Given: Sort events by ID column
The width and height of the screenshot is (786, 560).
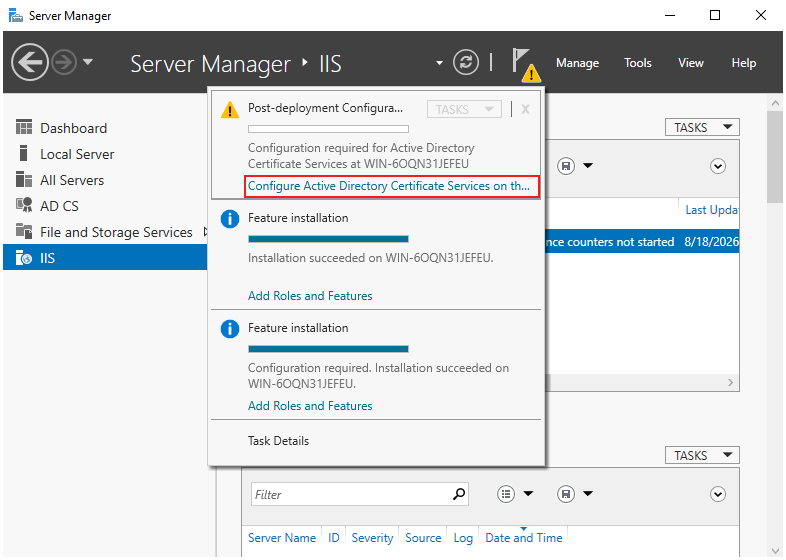Looking at the screenshot, I should (334, 538).
